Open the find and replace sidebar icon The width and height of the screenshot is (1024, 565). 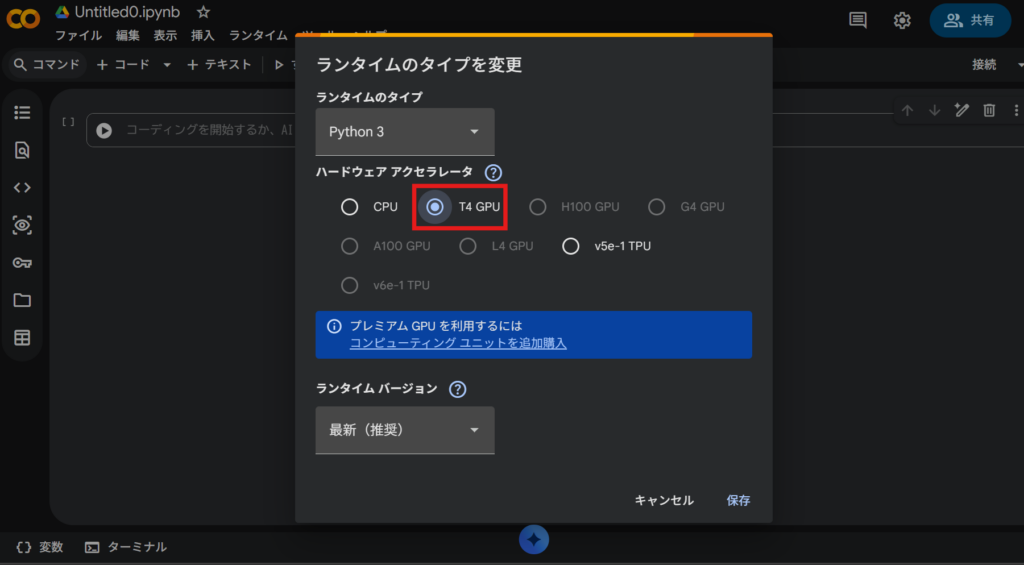pyautogui.click(x=22, y=150)
